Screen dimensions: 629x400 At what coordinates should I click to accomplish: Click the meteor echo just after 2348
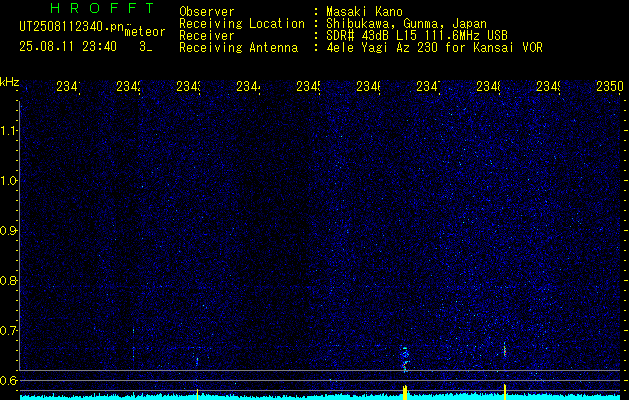pos(504,350)
